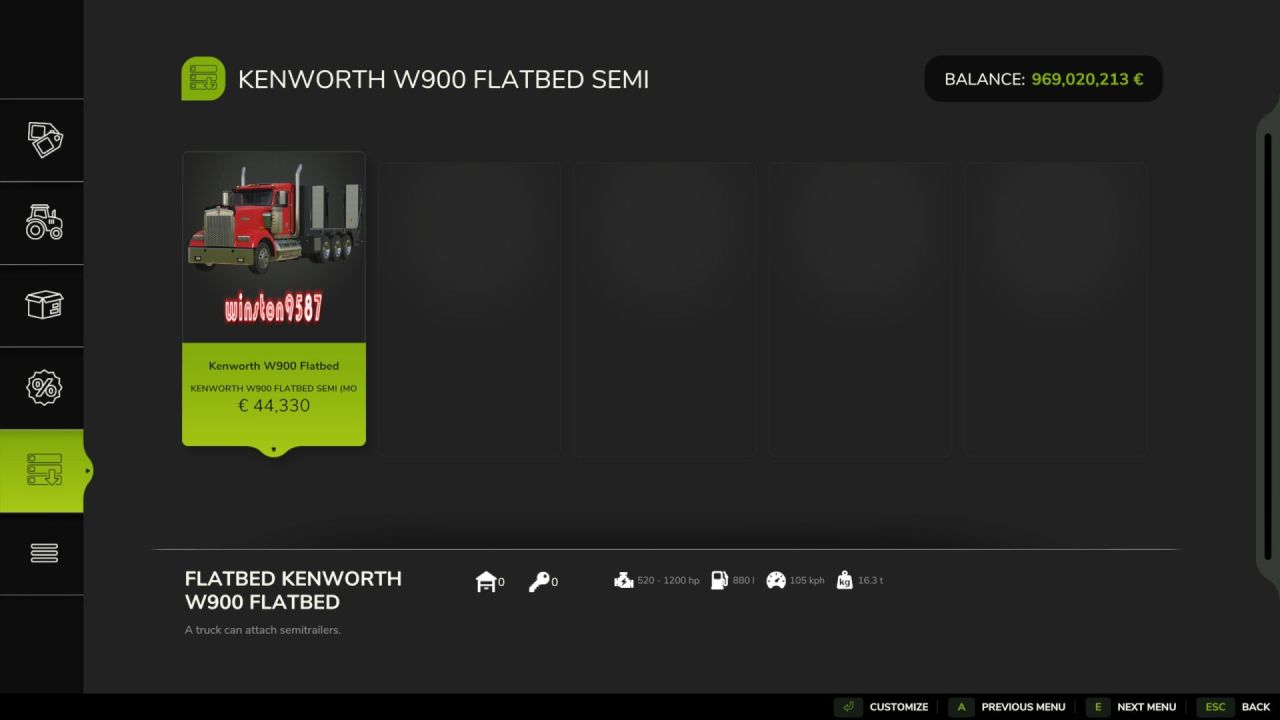Expand the Kenworth W900 Flatbed details arrow

pyautogui.click(x=273, y=449)
